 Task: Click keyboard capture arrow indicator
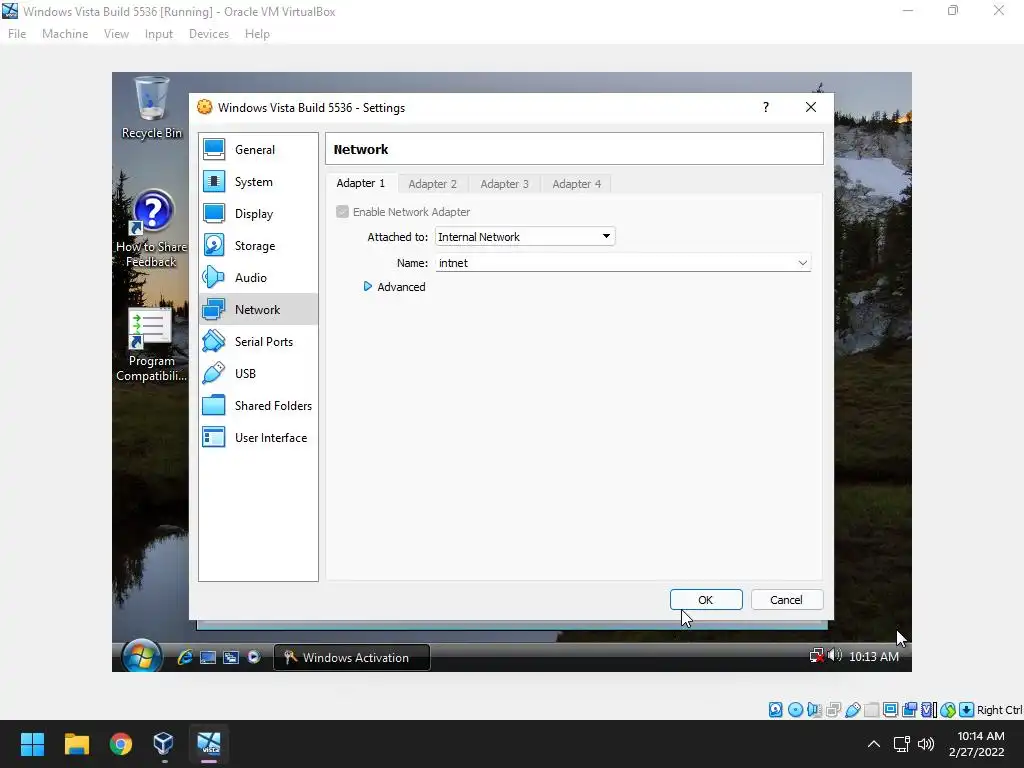tap(967, 710)
